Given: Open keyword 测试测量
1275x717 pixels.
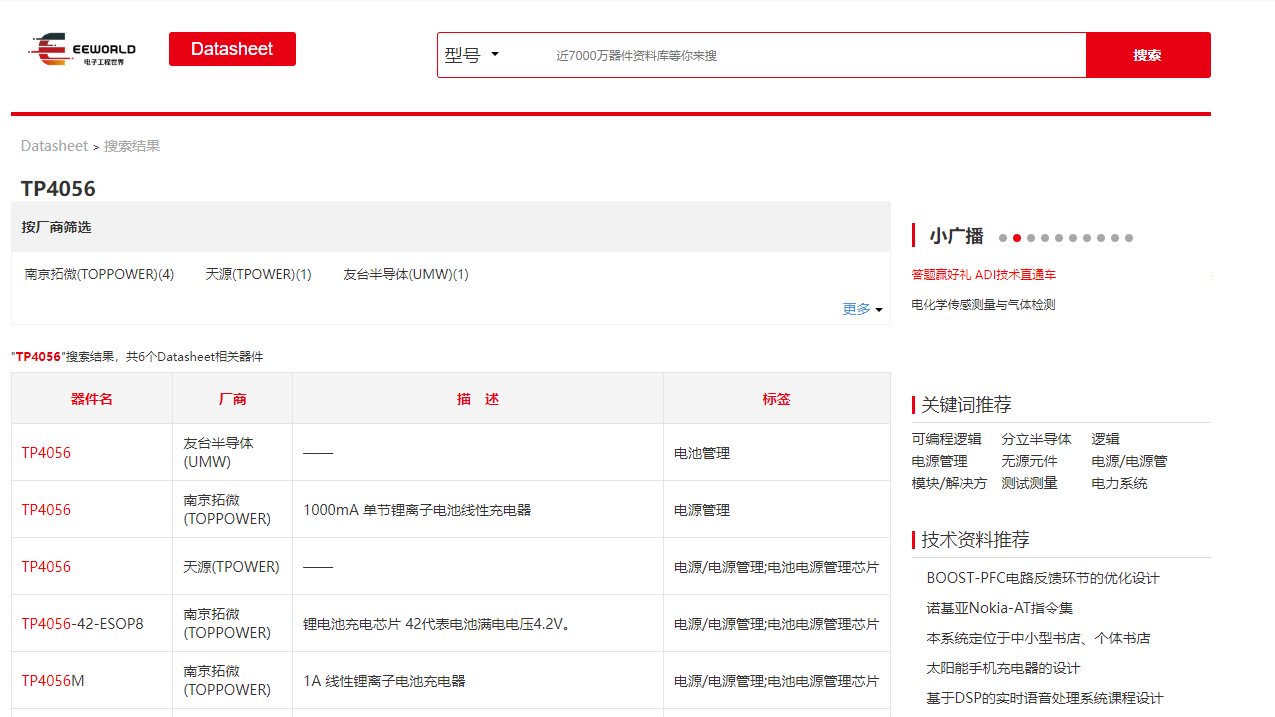Looking at the screenshot, I should click(1030, 483).
